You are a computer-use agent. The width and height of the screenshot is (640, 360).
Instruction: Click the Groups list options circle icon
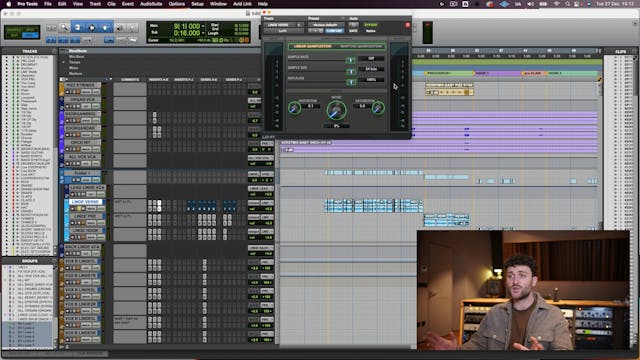pos(54,261)
